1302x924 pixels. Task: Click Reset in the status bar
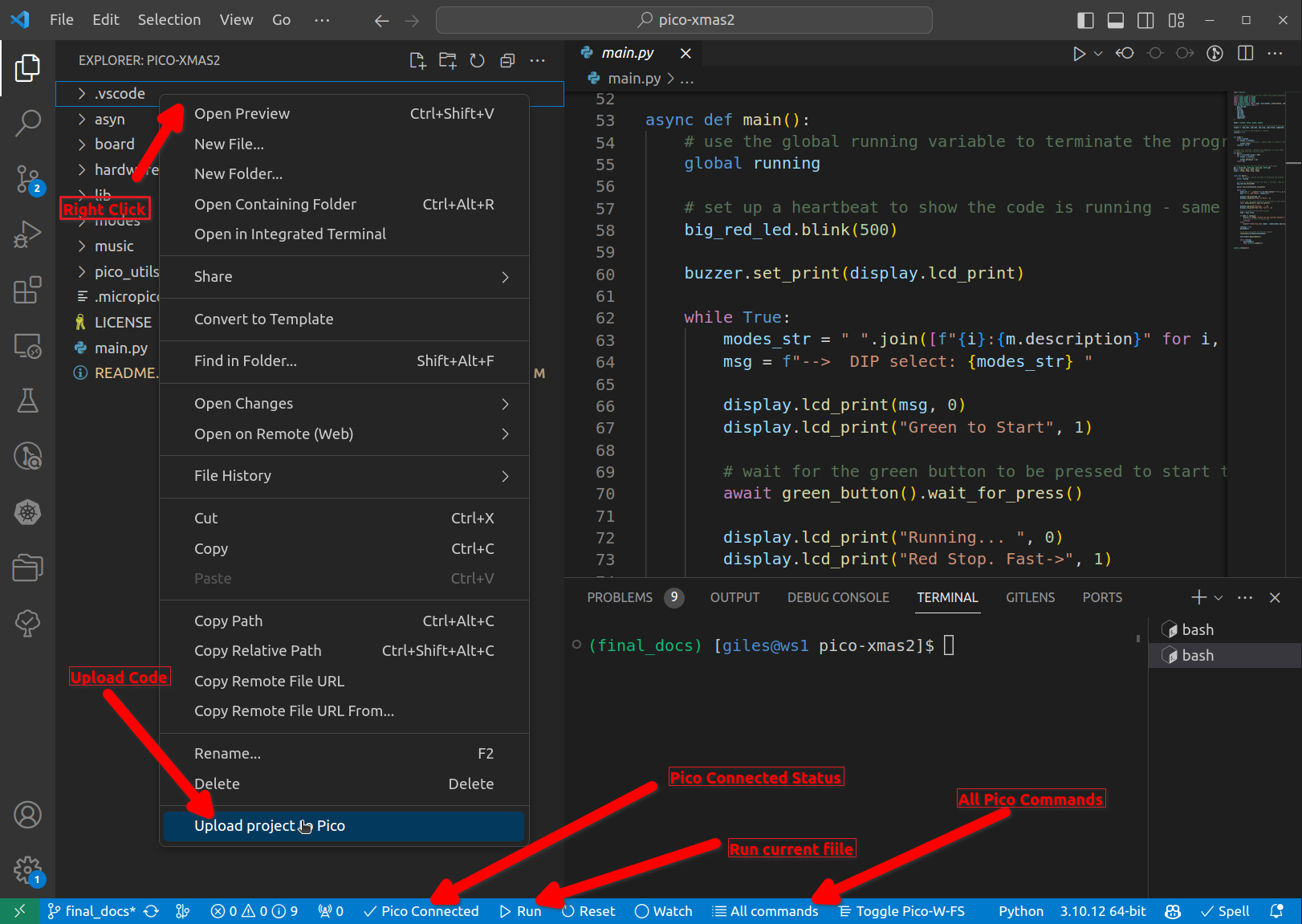click(x=588, y=911)
